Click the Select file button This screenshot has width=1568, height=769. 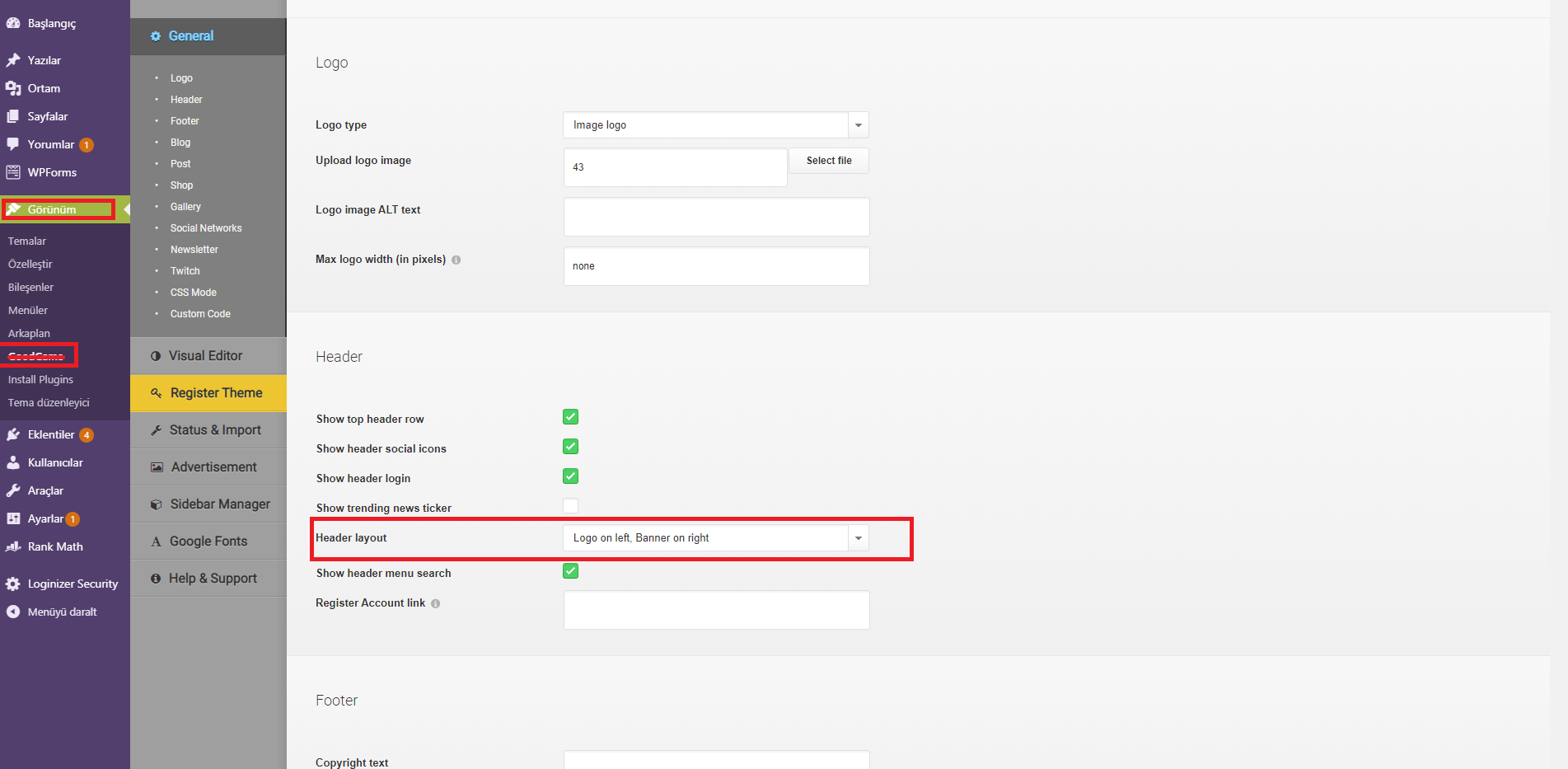tap(829, 161)
